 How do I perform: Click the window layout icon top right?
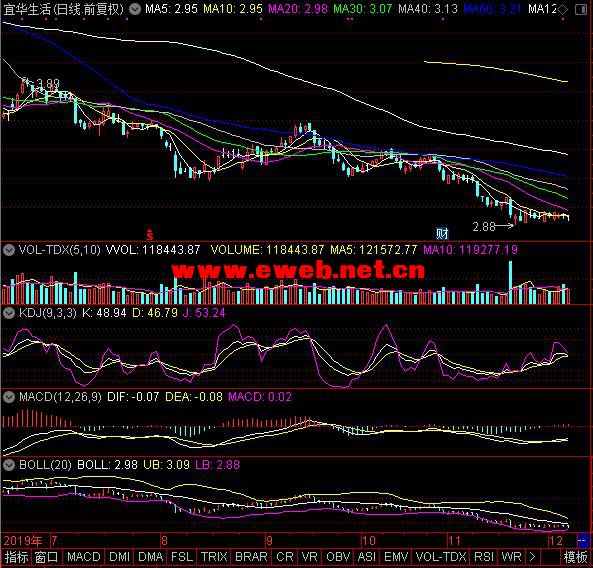coord(581,10)
